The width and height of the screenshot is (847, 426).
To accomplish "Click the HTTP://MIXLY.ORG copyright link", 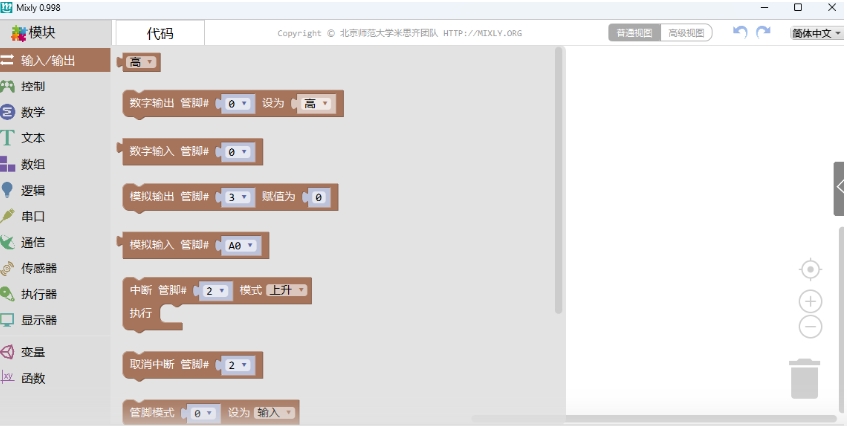I will click(x=482, y=33).
